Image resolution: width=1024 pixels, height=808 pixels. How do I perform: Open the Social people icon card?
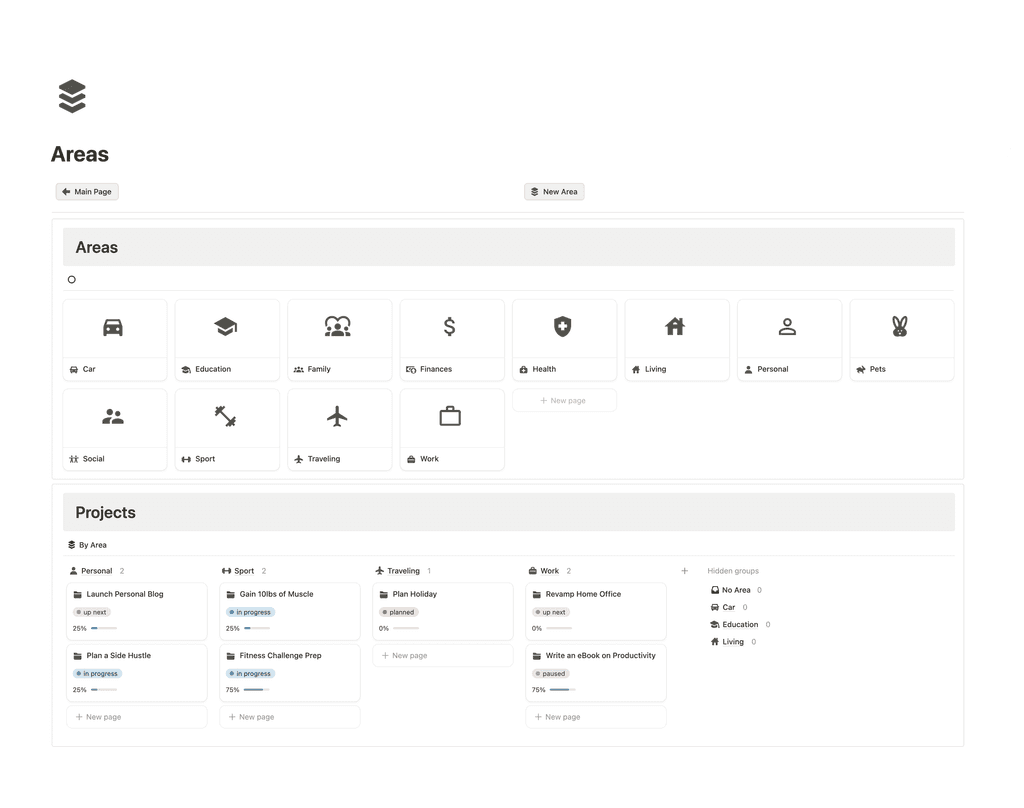pyautogui.click(x=113, y=416)
